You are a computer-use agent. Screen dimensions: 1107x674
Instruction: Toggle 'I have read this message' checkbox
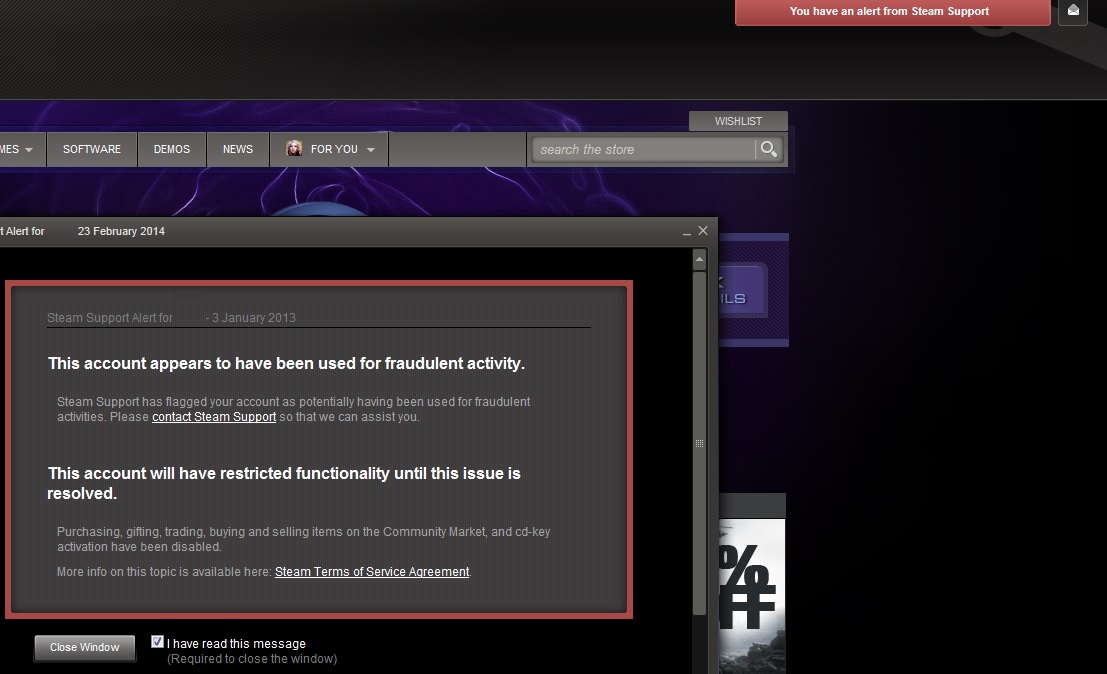[157, 642]
